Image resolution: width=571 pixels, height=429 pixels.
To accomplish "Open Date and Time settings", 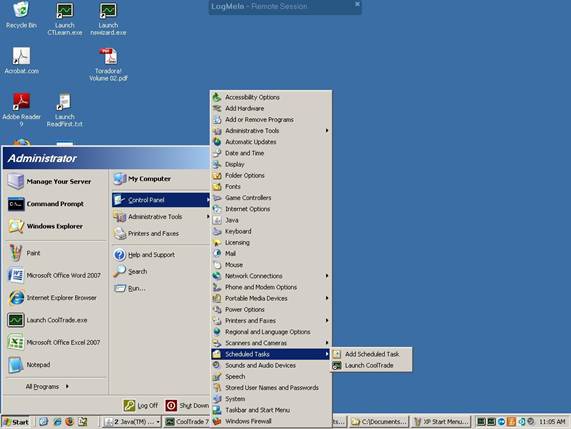I will point(271,153).
